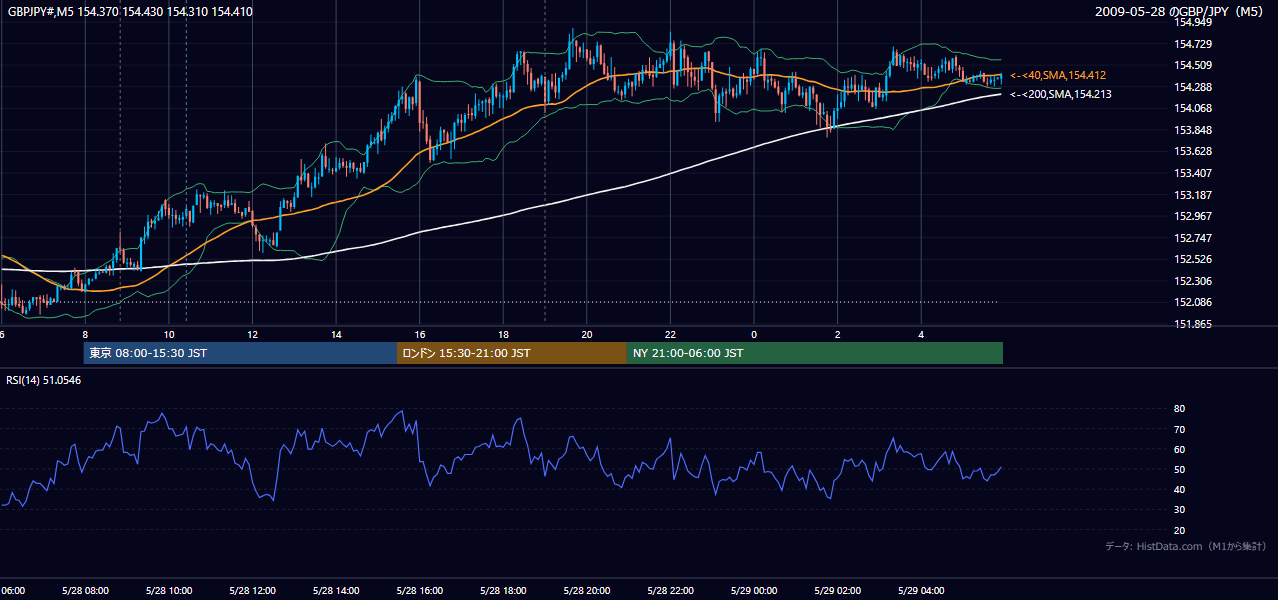Click RSI axis level 50
Screen dimensions: 1278x600
1179,470
